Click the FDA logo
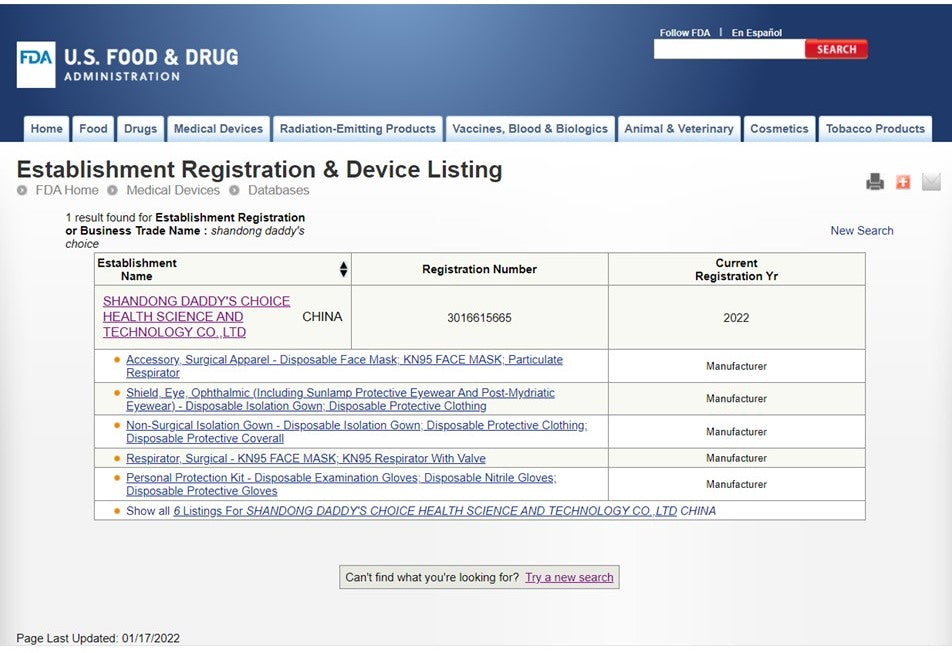This screenshot has height=653, width=952. (36, 65)
